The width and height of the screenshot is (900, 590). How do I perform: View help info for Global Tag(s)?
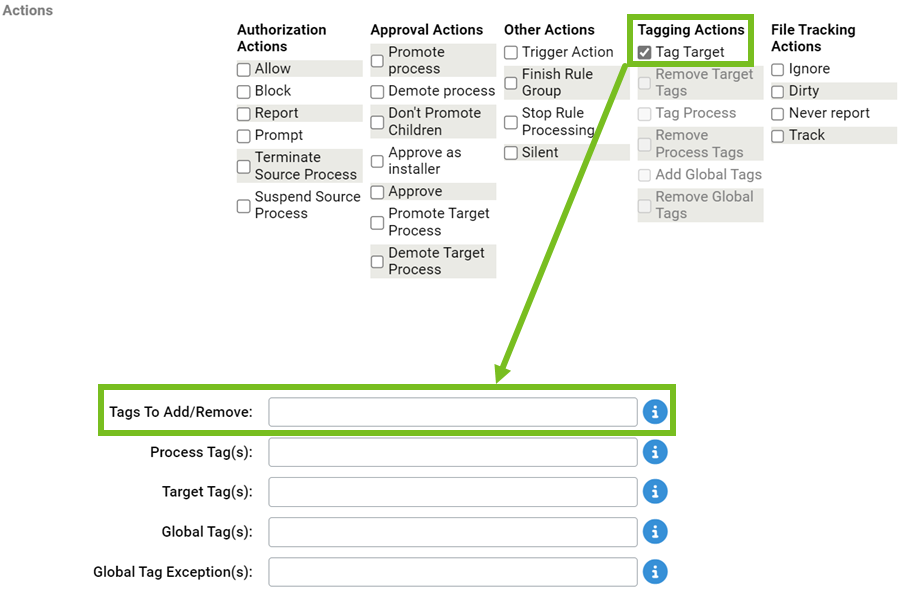pos(655,531)
